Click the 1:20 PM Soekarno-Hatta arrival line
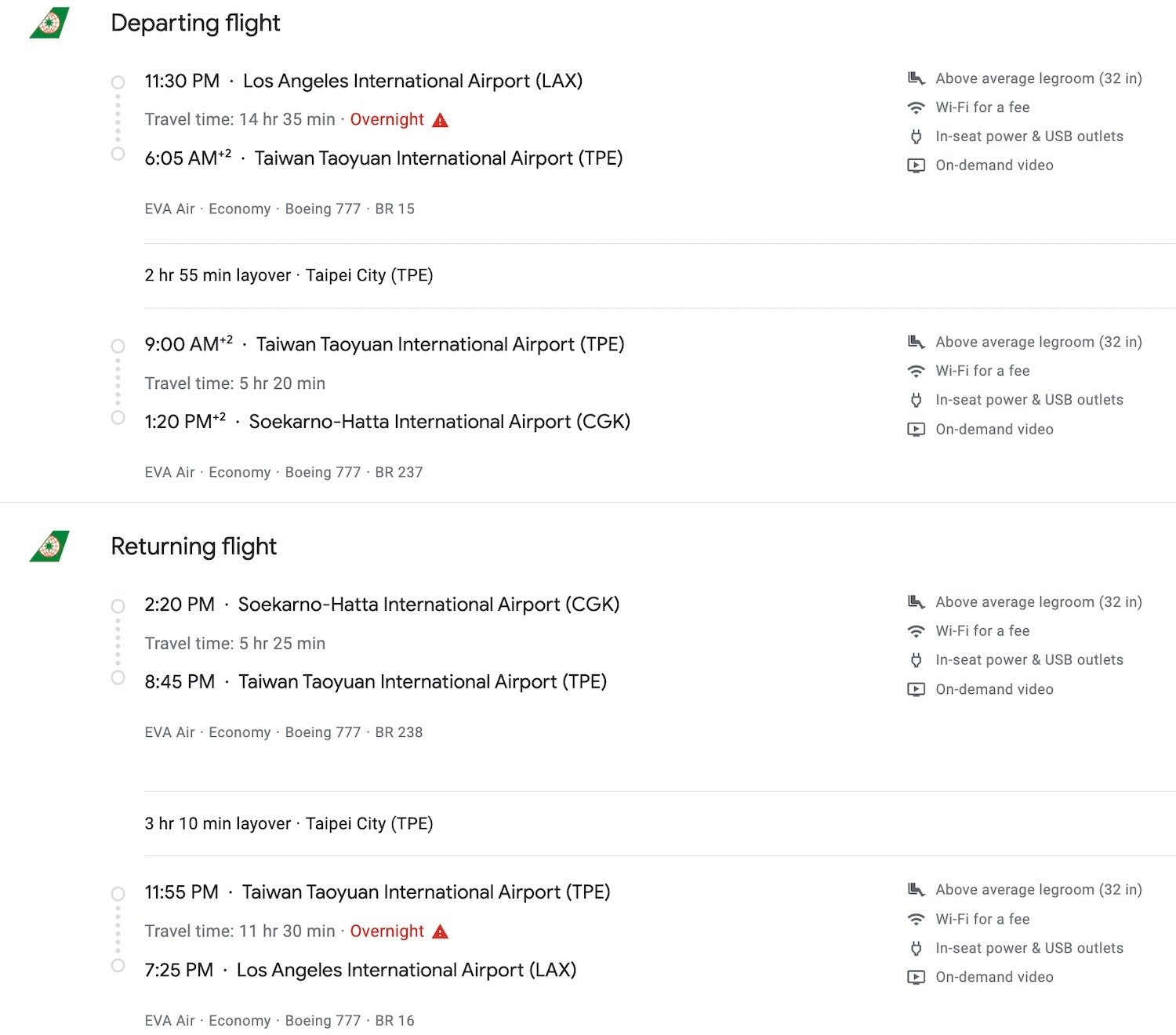 click(x=387, y=421)
